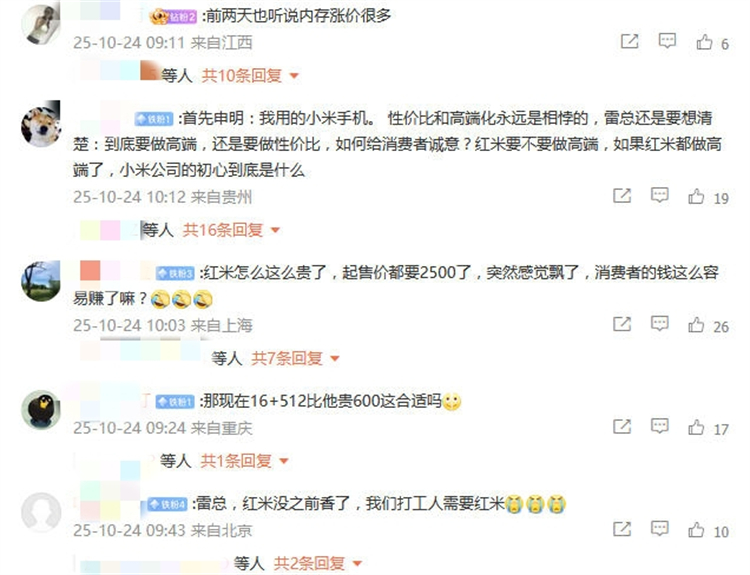
Task: Like the Guizhou comment with 19 likes
Action: pyautogui.click(x=696, y=196)
